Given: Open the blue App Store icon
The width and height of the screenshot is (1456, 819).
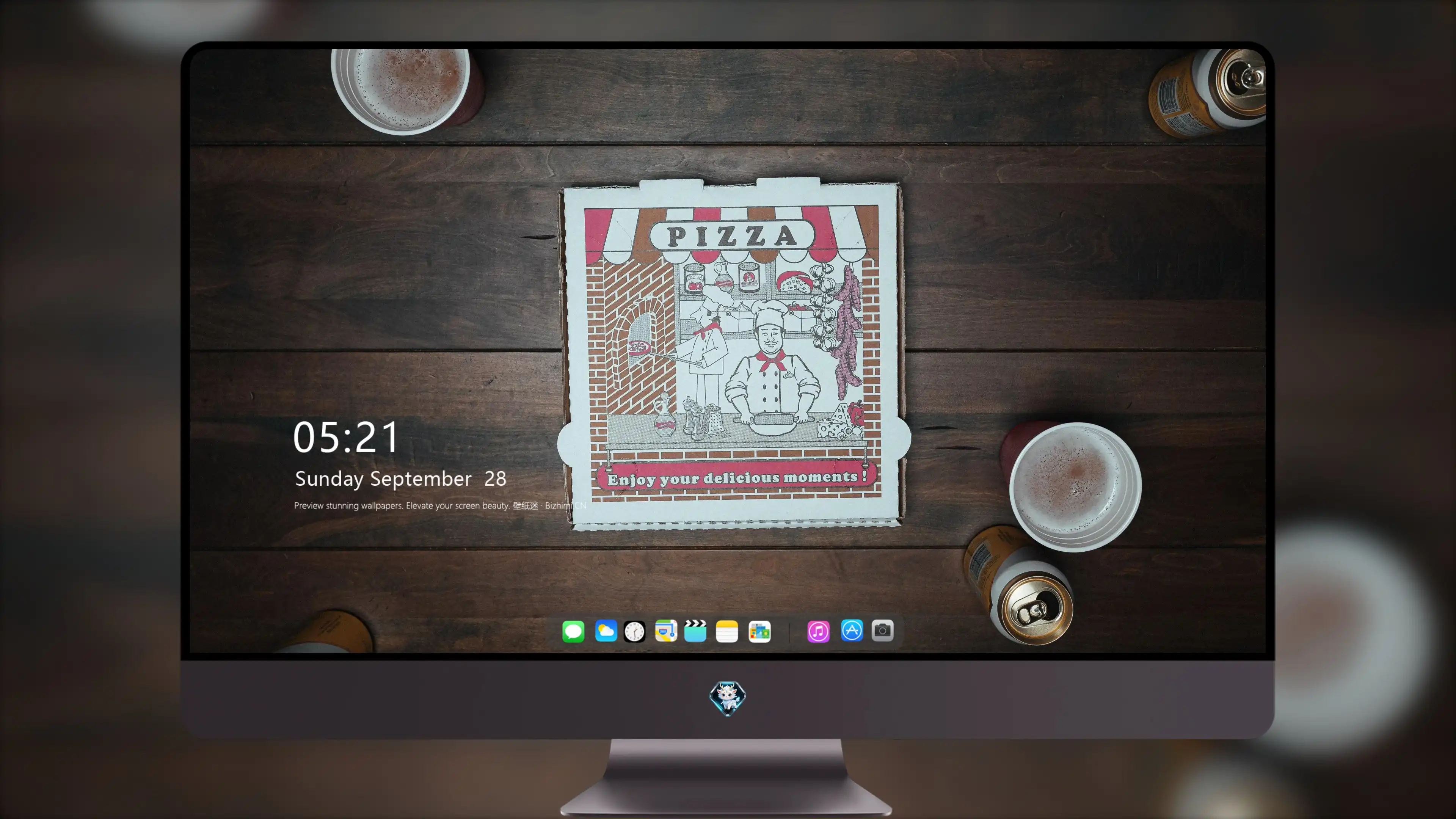Looking at the screenshot, I should click(852, 631).
